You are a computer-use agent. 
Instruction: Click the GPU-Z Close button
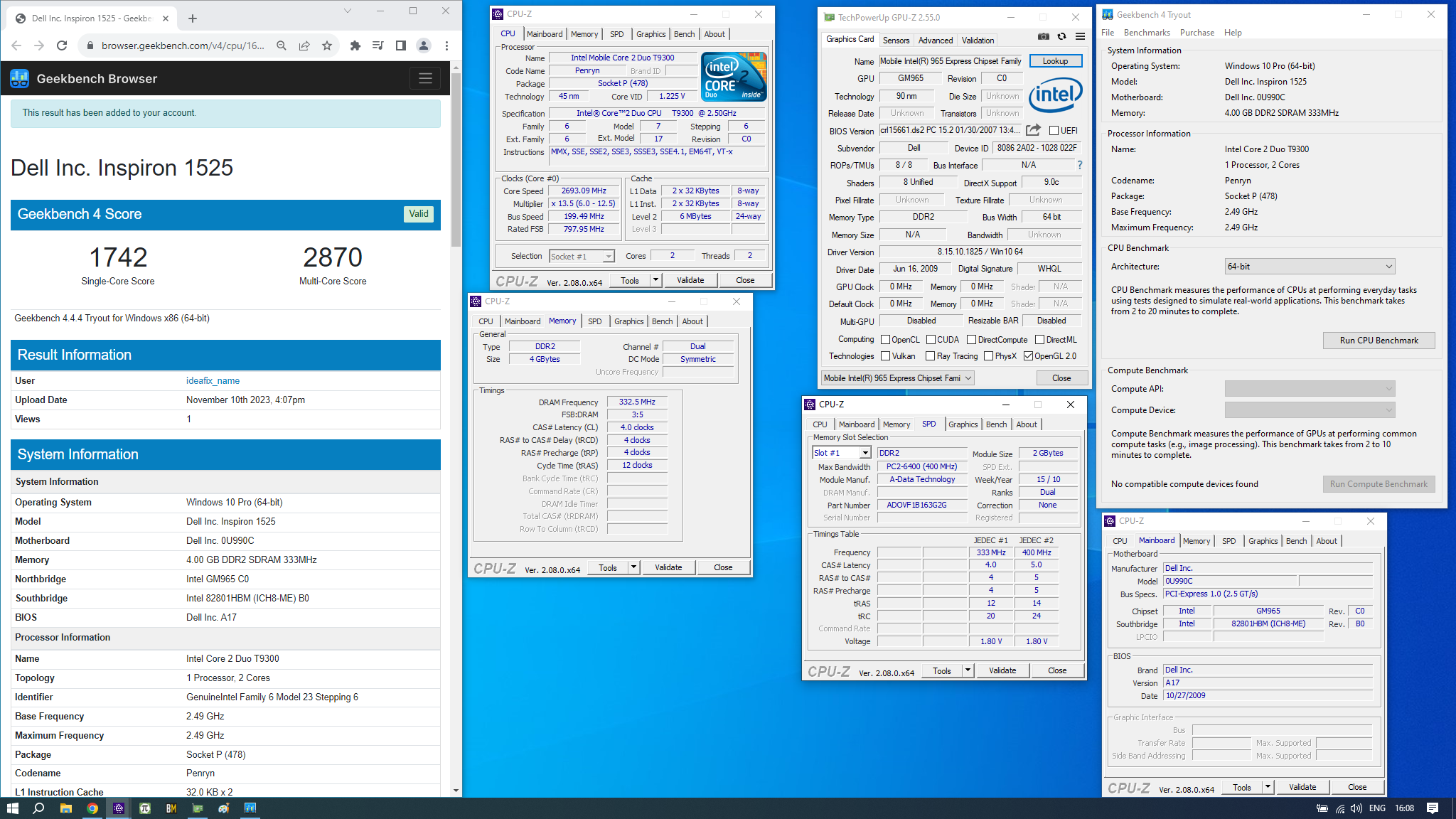[x=1061, y=378]
